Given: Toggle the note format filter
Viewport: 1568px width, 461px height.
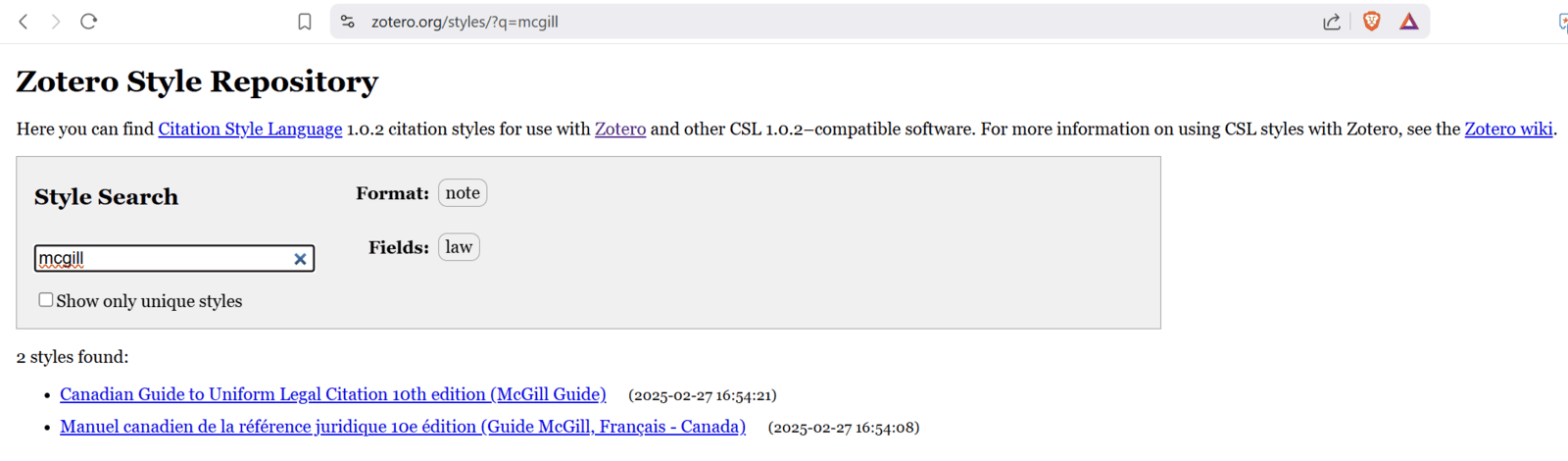Looking at the screenshot, I should (x=463, y=193).
